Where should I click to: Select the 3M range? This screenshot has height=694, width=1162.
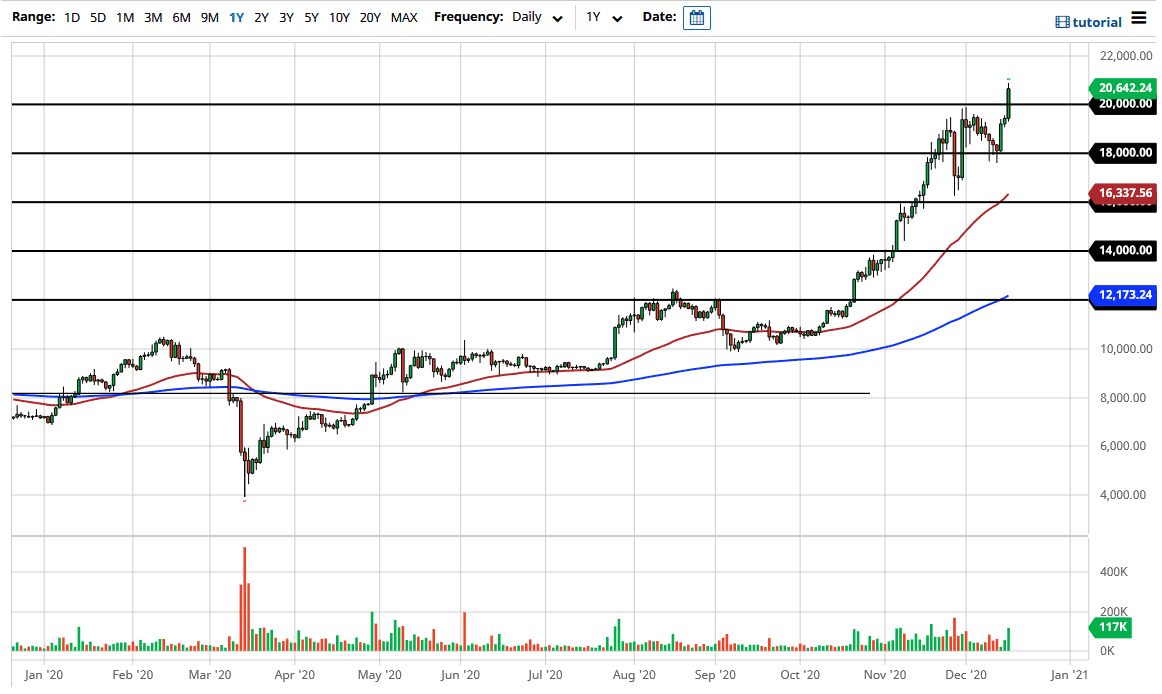pyautogui.click(x=152, y=17)
